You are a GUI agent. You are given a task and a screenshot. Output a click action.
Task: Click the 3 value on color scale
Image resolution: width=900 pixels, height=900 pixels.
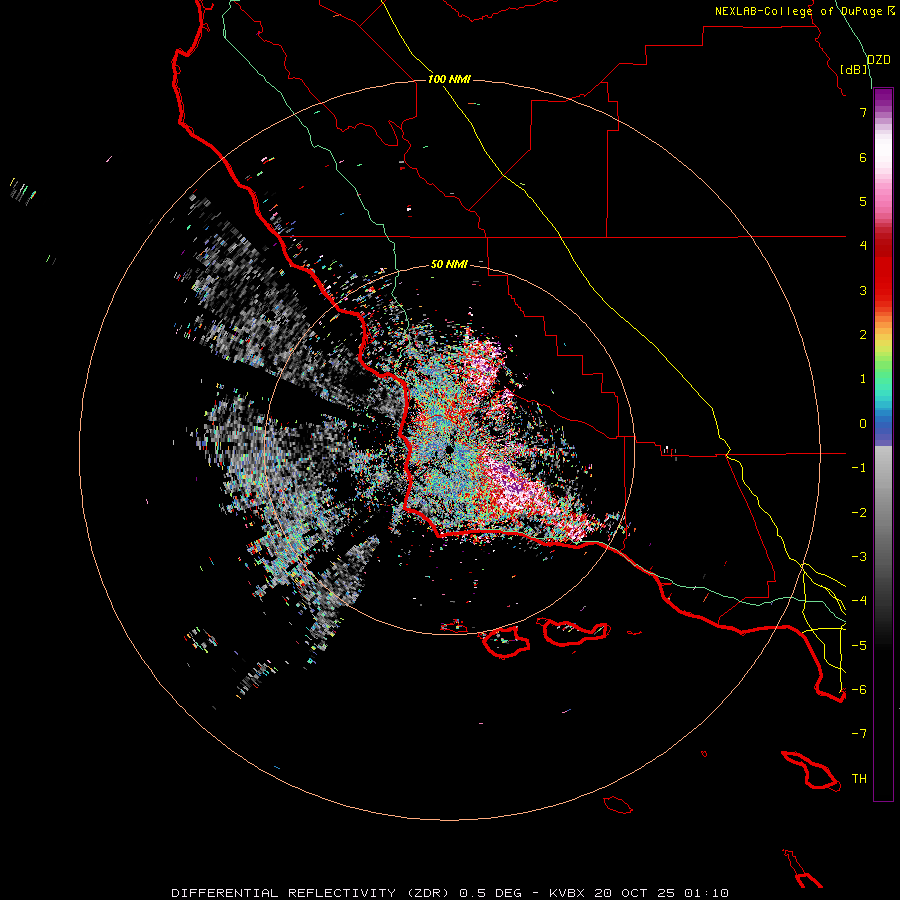click(863, 290)
